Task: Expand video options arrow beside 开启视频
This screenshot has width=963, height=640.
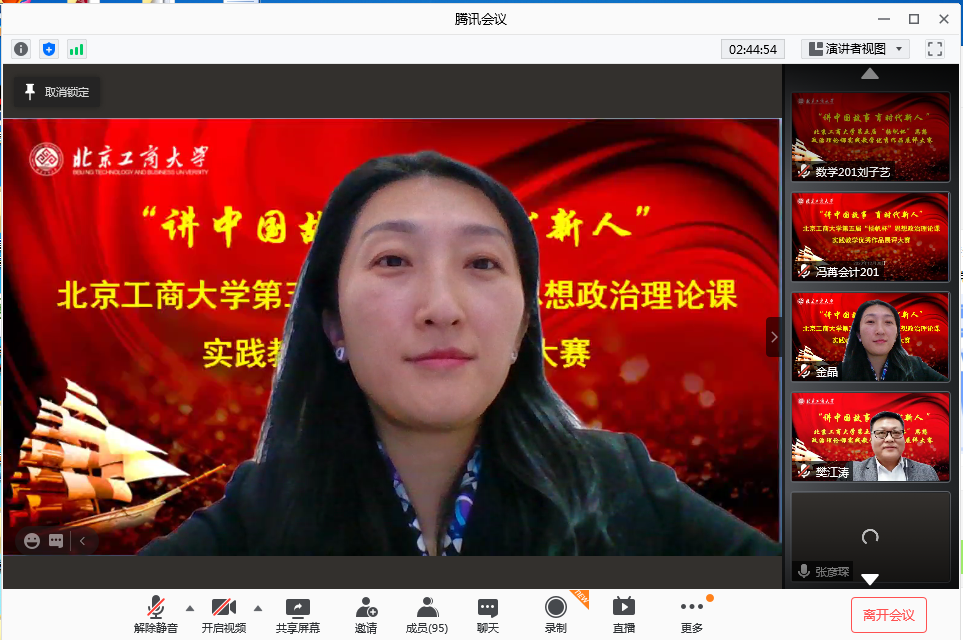Action: pyautogui.click(x=258, y=607)
